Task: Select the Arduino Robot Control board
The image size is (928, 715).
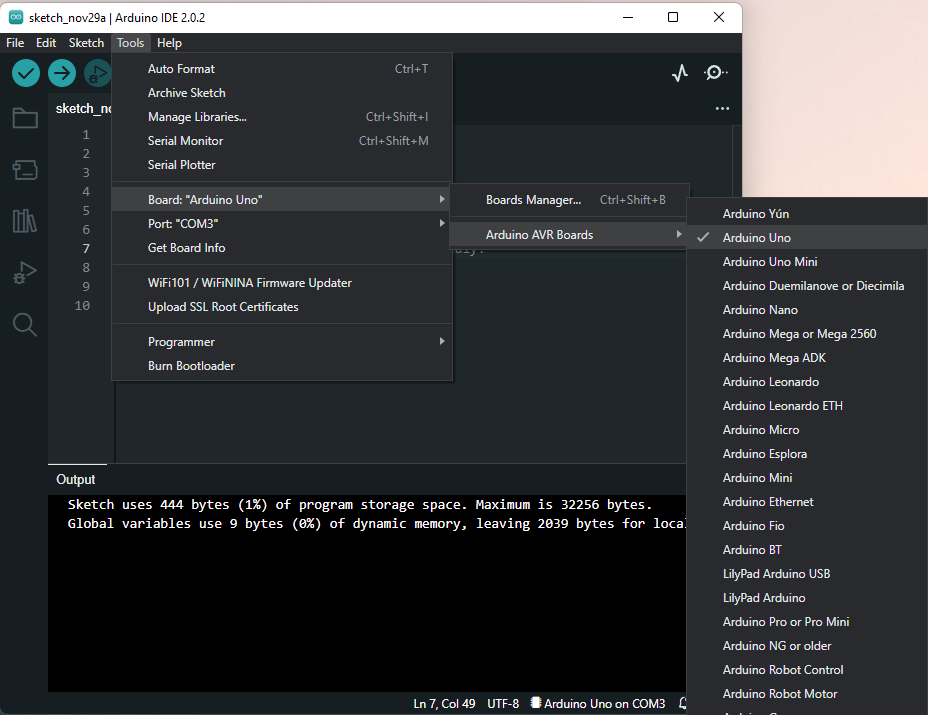Action: [807, 669]
